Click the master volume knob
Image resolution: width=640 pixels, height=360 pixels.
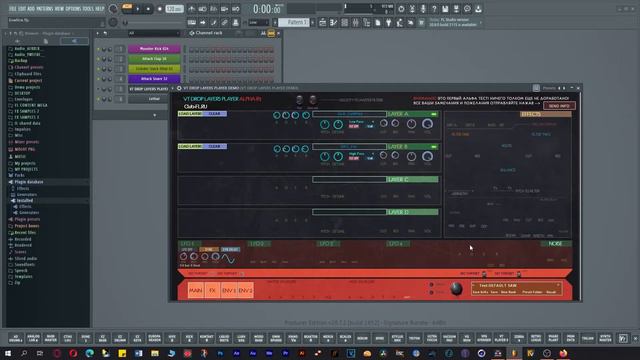click(113, 9)
